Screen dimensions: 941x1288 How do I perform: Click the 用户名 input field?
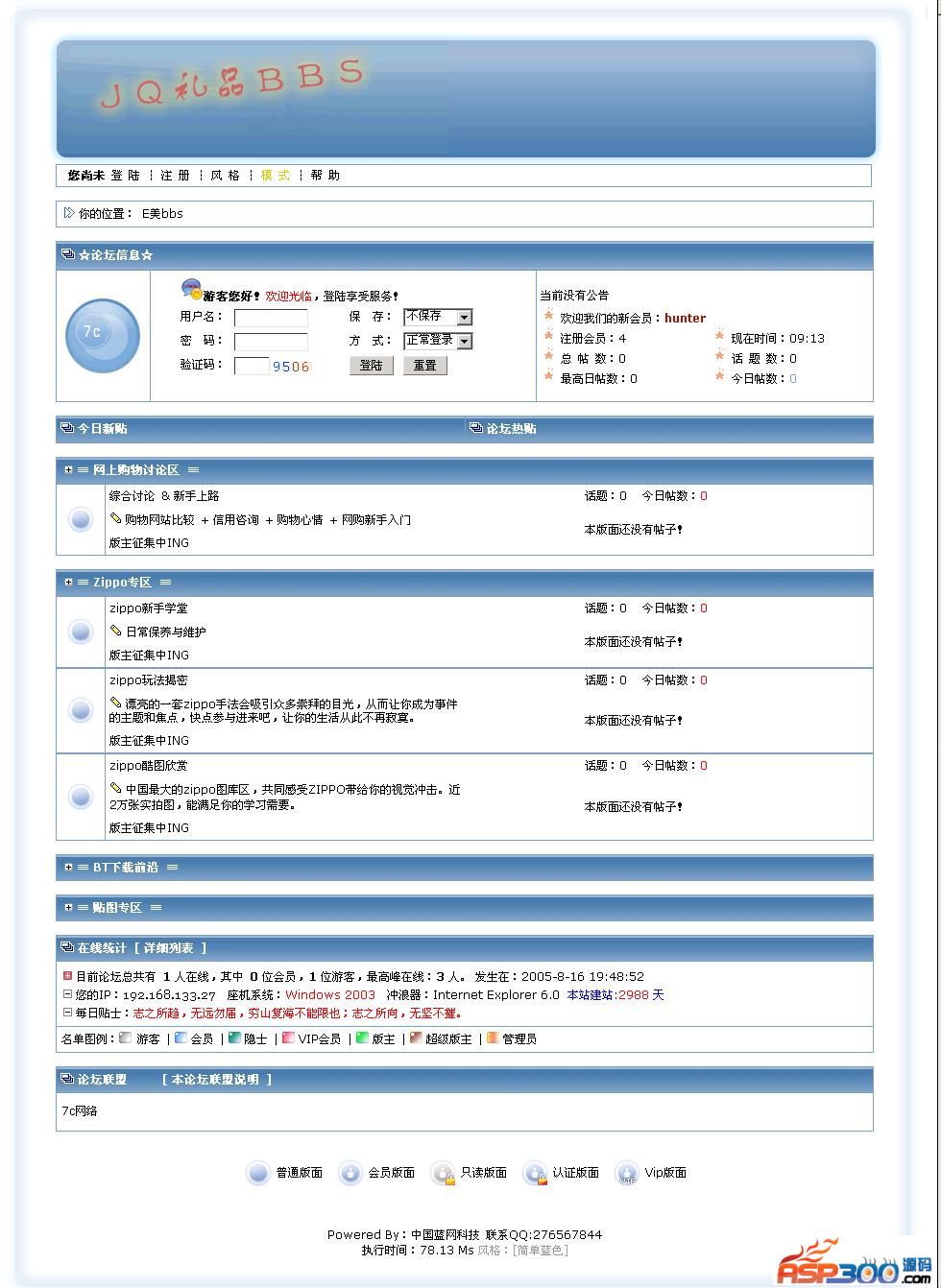[271, 318]
